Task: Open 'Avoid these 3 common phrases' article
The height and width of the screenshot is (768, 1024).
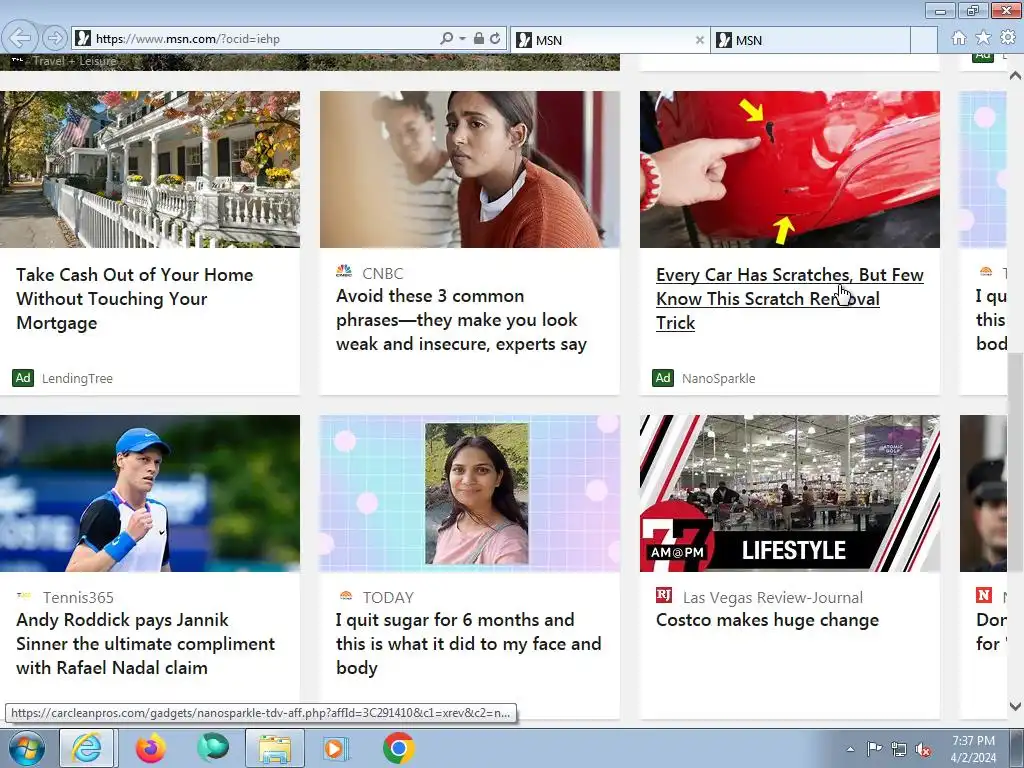Action: (x=461, y=320)
